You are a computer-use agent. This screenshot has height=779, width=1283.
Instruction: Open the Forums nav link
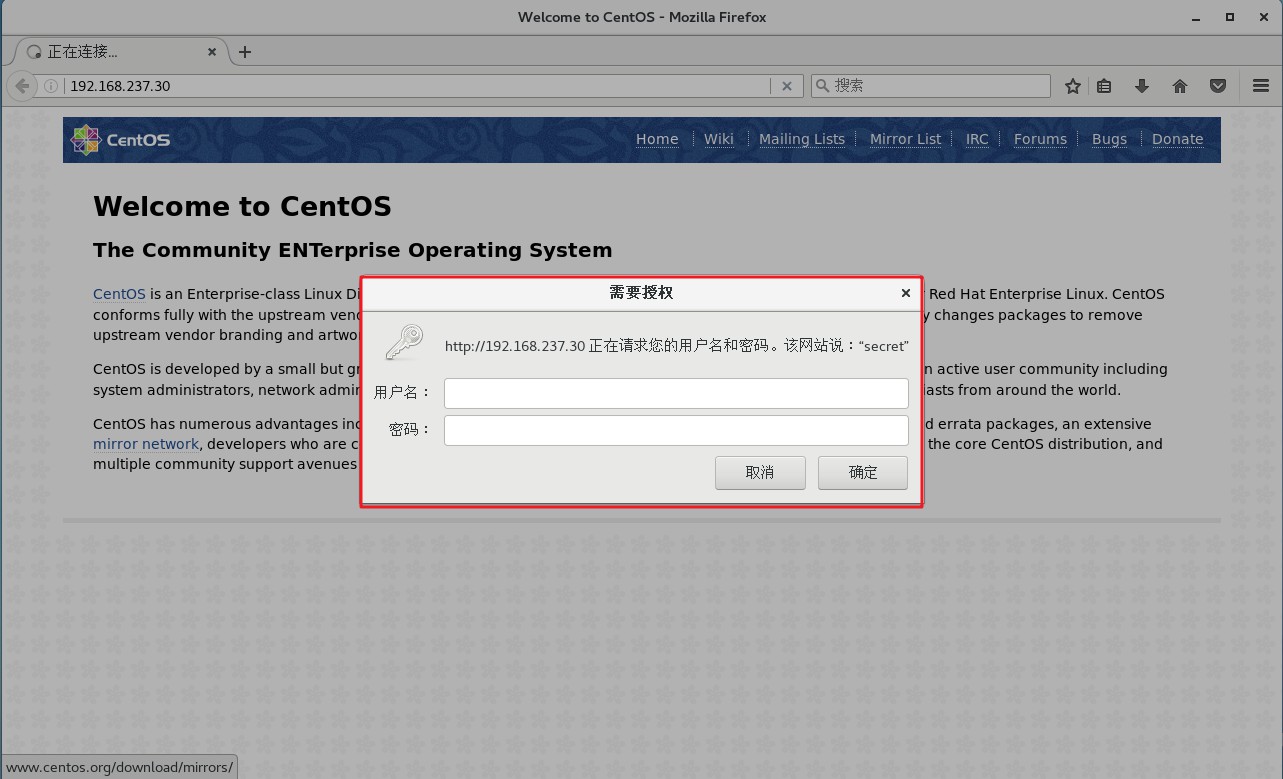coord(1040,139)
